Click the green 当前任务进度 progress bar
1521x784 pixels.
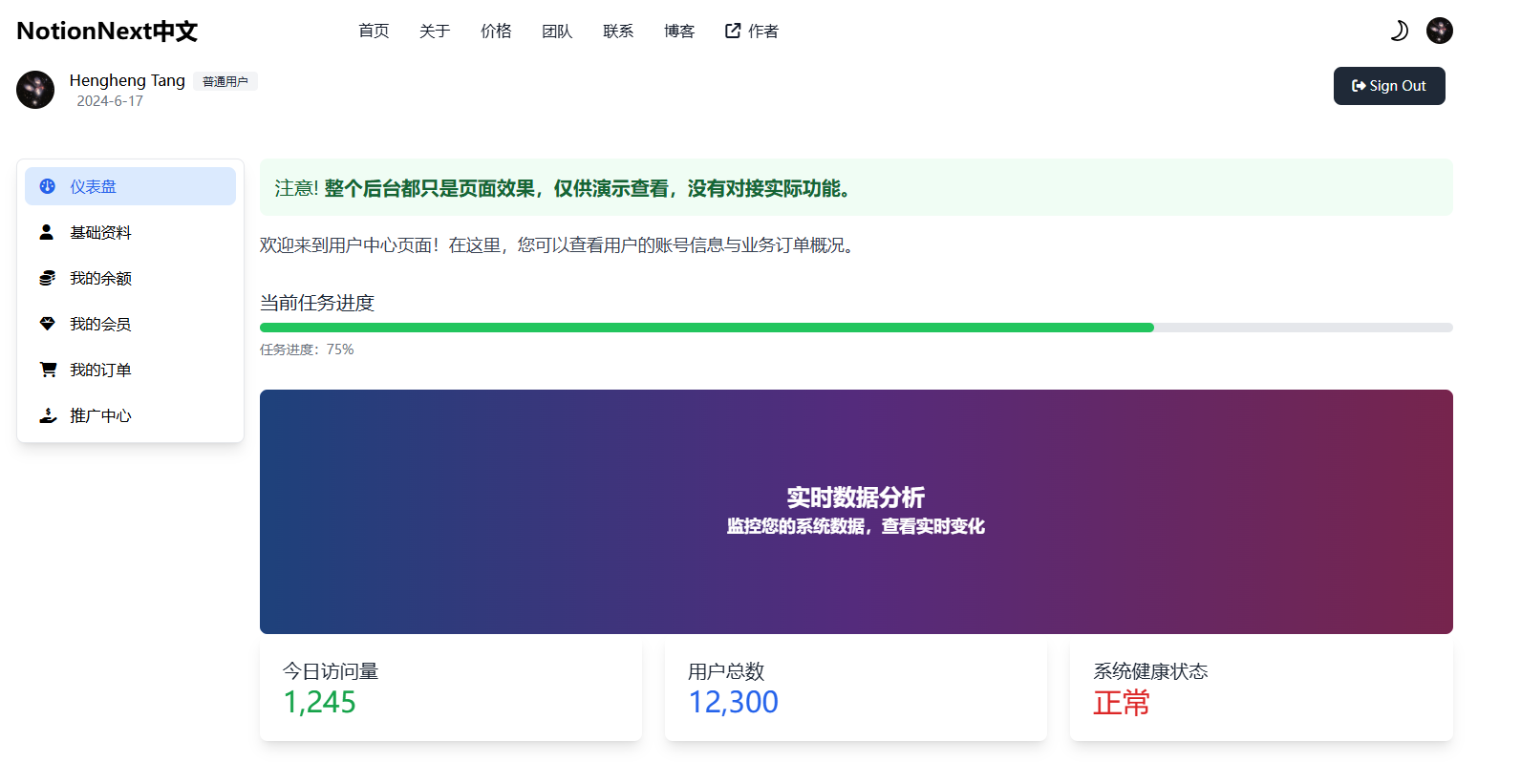click(x=707, y=328)
